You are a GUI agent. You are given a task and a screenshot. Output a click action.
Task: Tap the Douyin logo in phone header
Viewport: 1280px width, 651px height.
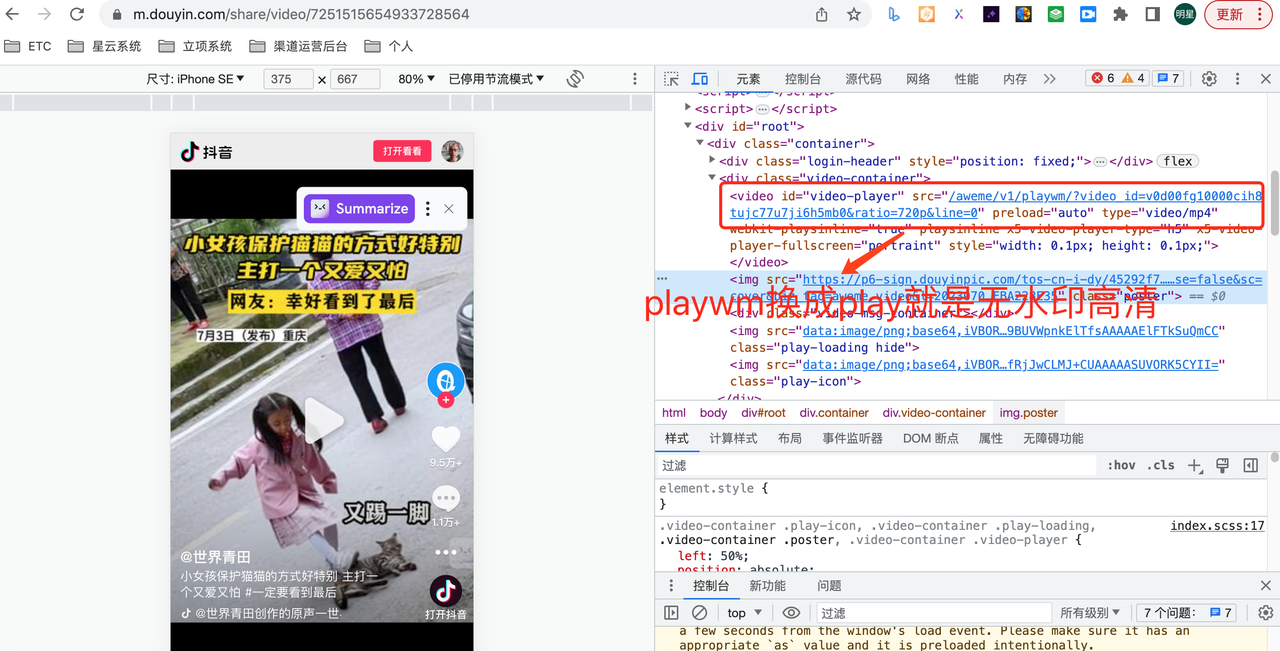[207, 151]
